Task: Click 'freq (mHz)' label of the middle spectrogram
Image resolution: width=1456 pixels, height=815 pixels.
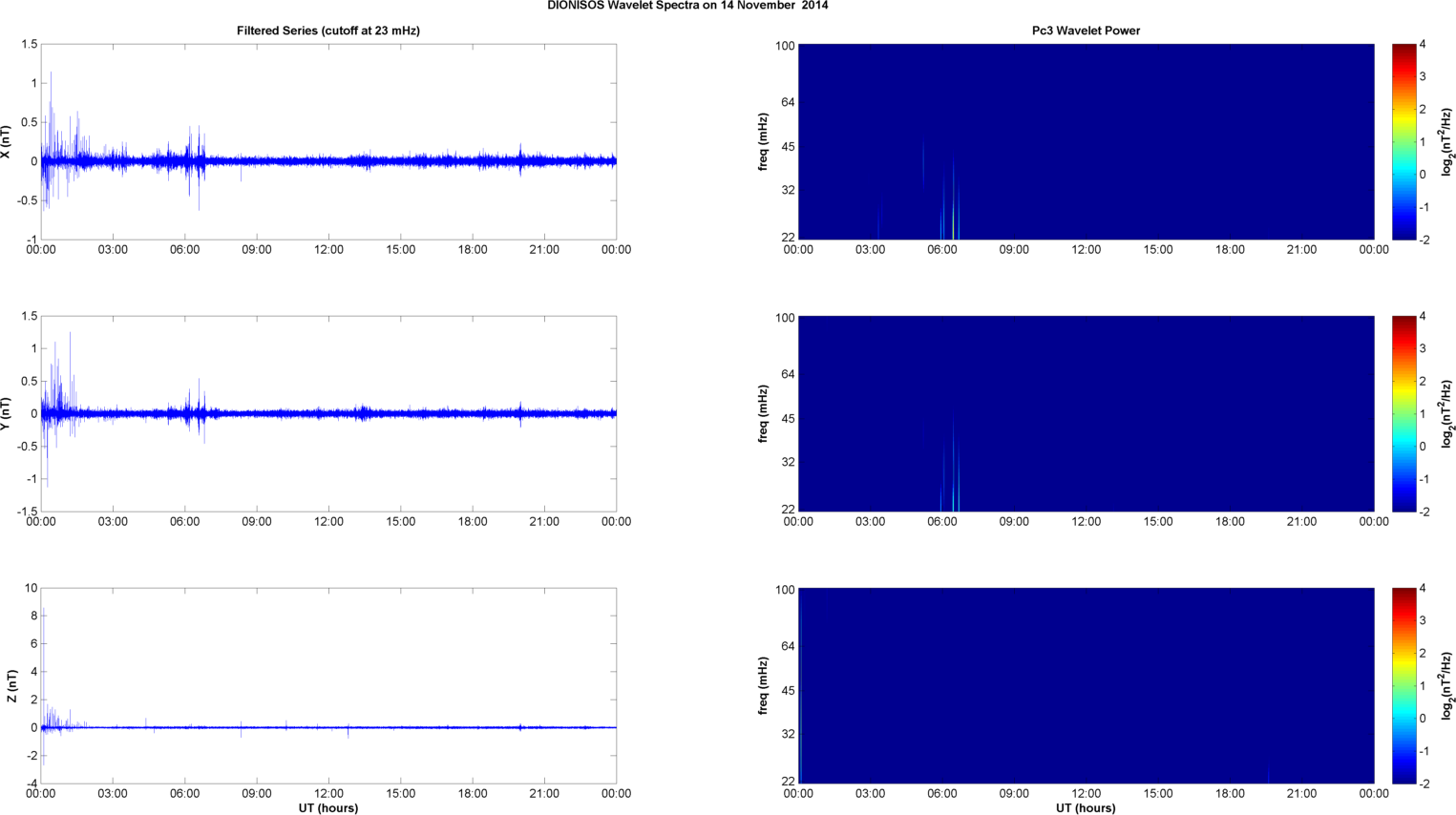Action: 764,413
